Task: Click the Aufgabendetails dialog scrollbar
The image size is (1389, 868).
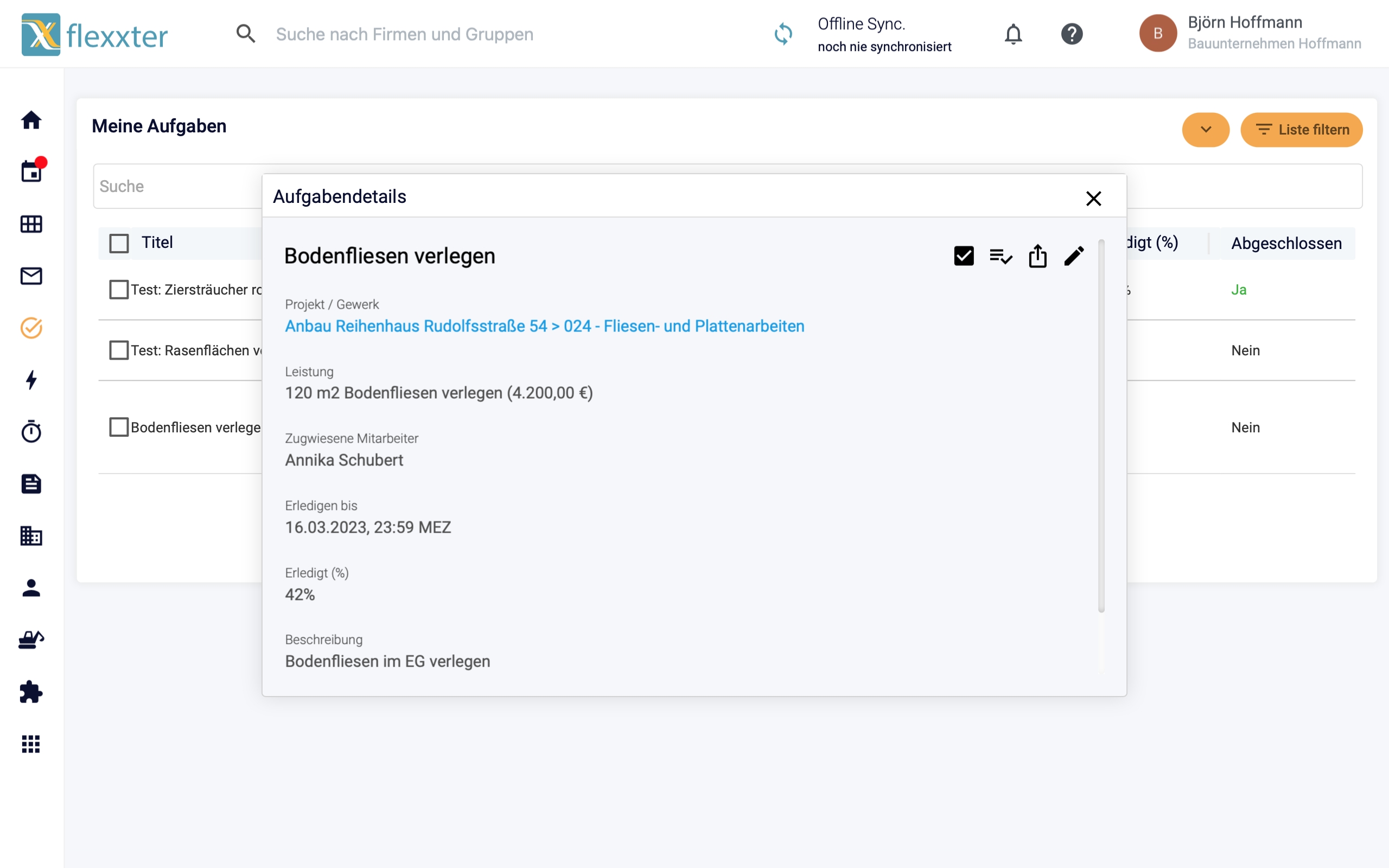Action: pyautogui.click(x=1101, y=425)
